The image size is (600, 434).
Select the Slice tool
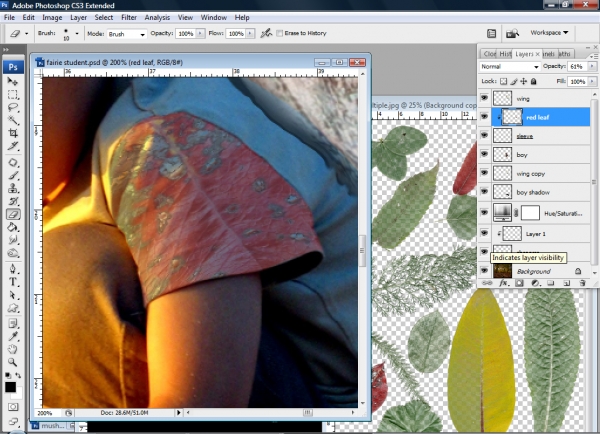click(13, 146)
